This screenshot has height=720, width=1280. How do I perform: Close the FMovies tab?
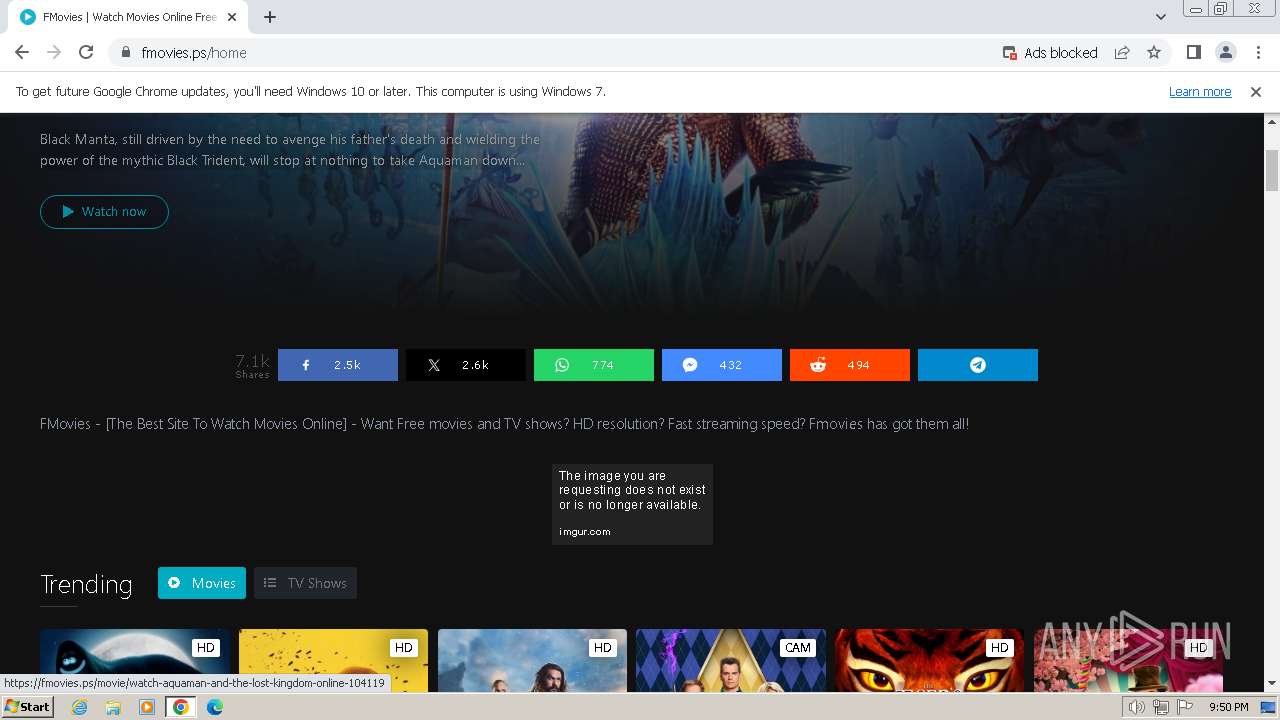(x=233, y=17)
